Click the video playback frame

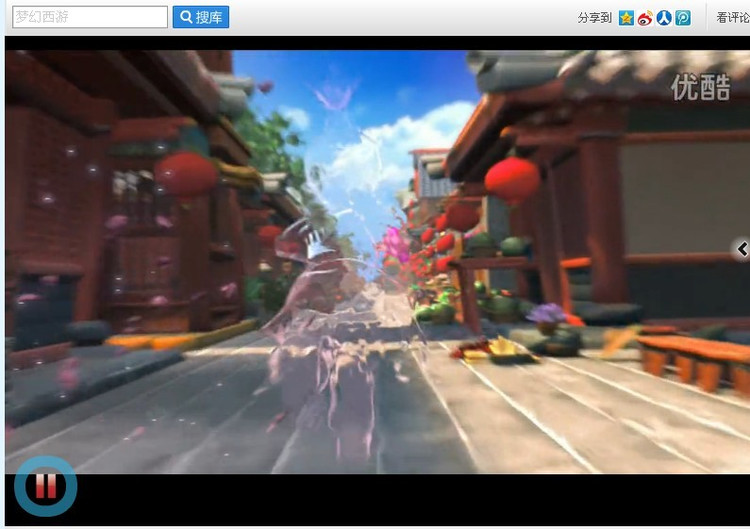pyautogui.click(x=377, y=262)
